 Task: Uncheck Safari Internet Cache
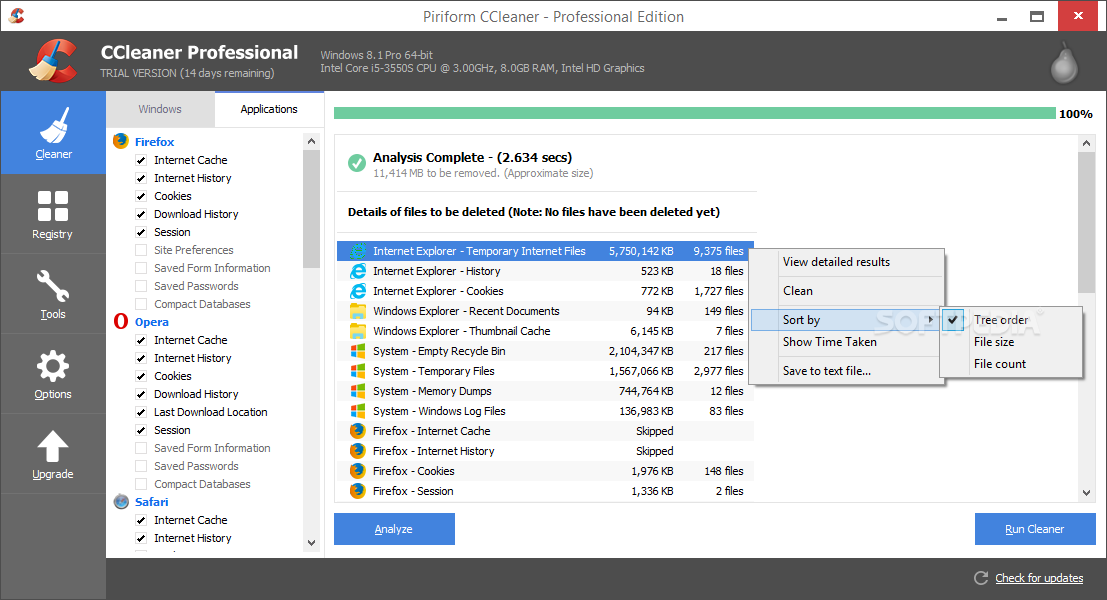click(x=141, y=520)
